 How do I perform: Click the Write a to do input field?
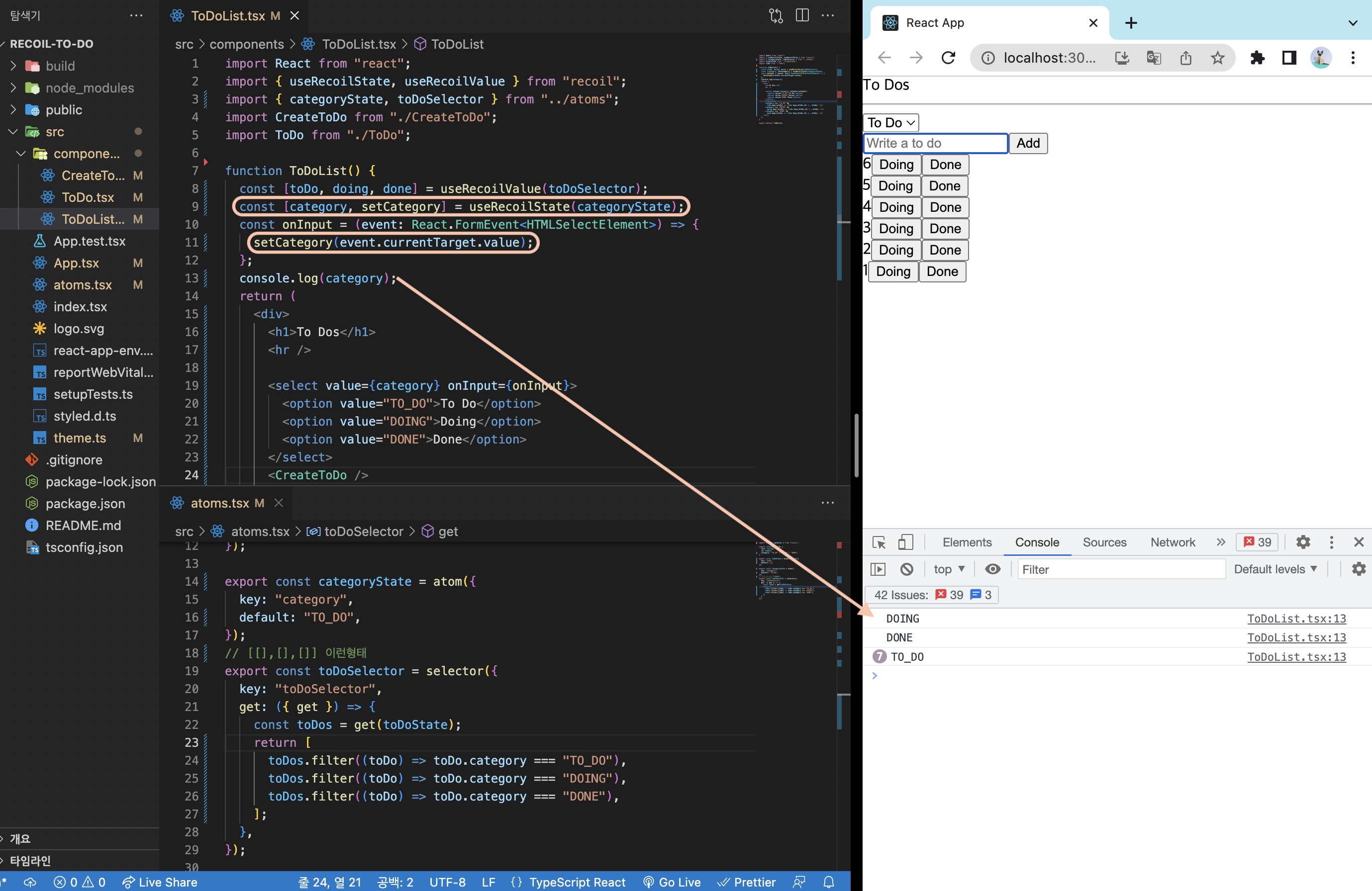click(x=934, y=144)
